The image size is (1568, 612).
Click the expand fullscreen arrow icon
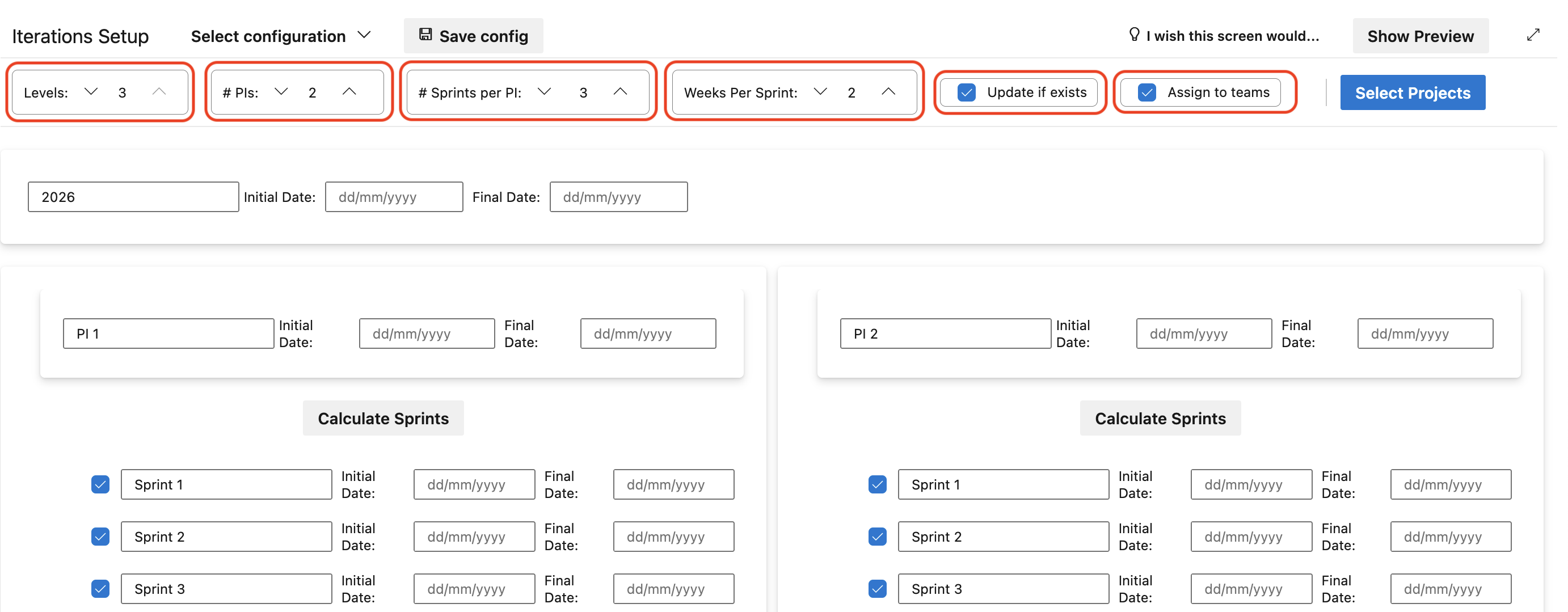pos(1533,35)
